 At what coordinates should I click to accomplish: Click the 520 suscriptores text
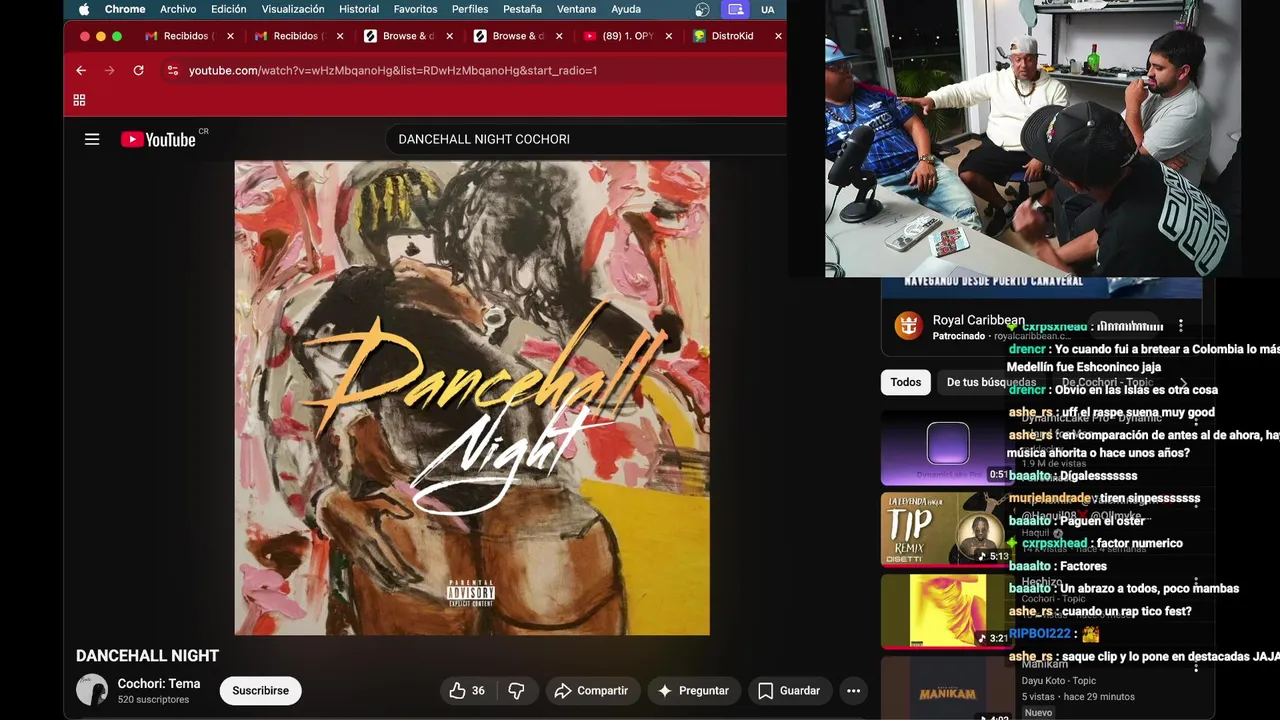coord(153,700)
